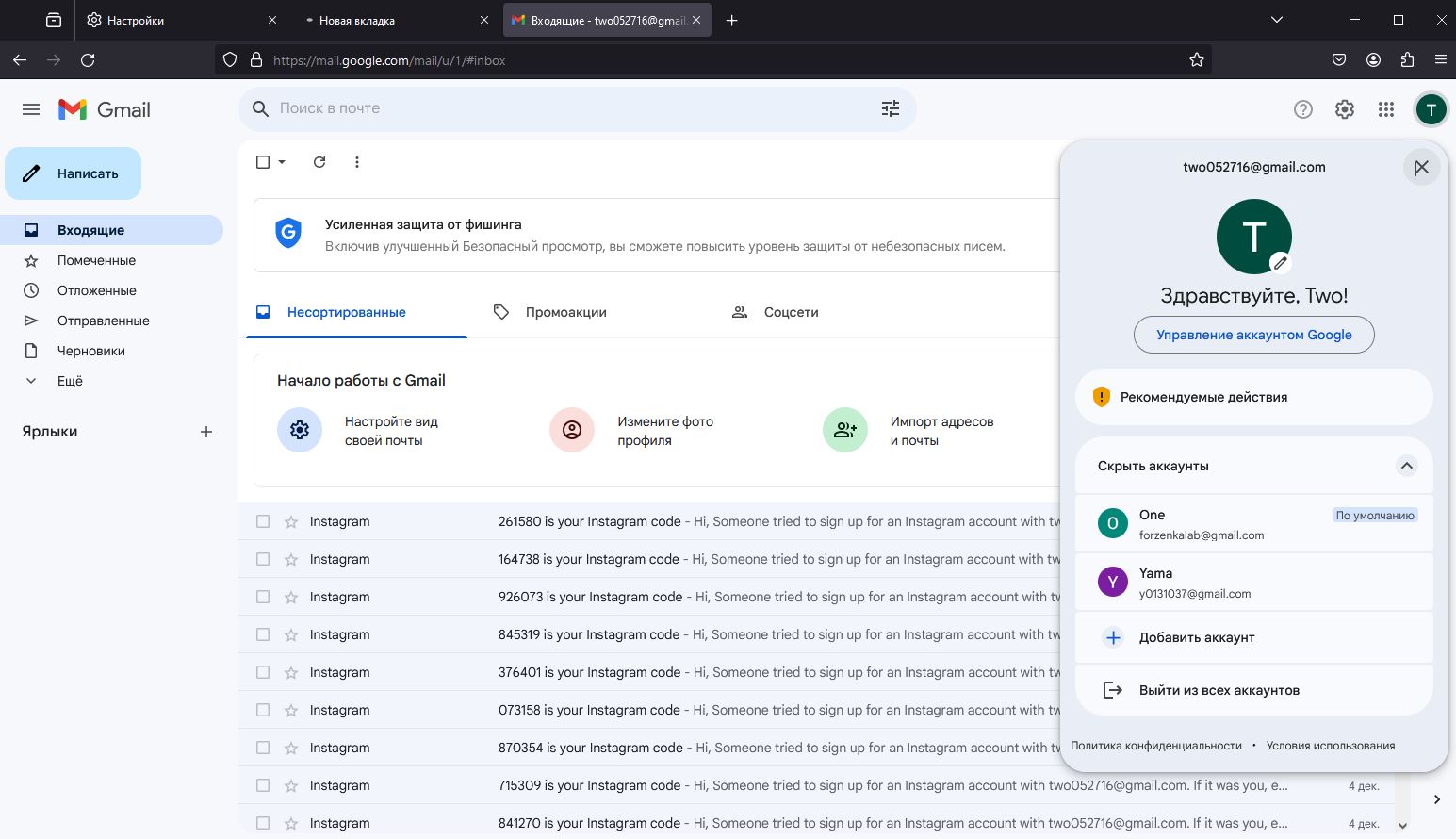Open select-all dropdown arrow
Viewport: 1456px width, 839px height.
click(x=282, y=162)
